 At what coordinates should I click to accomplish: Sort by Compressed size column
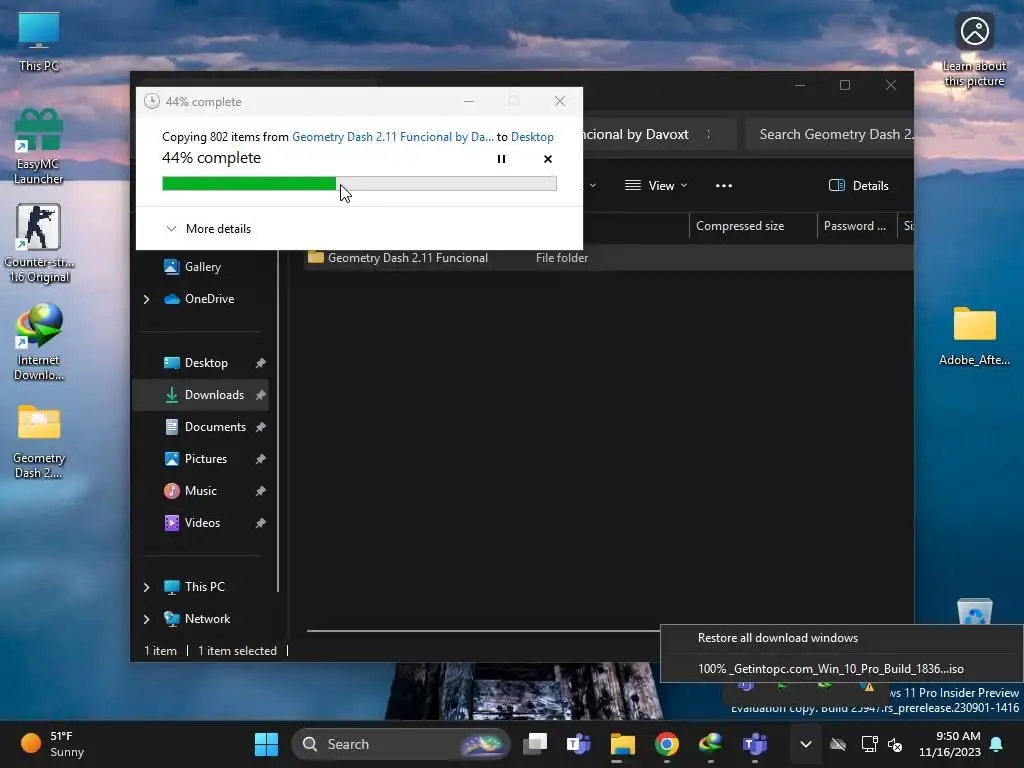(753, 226)
